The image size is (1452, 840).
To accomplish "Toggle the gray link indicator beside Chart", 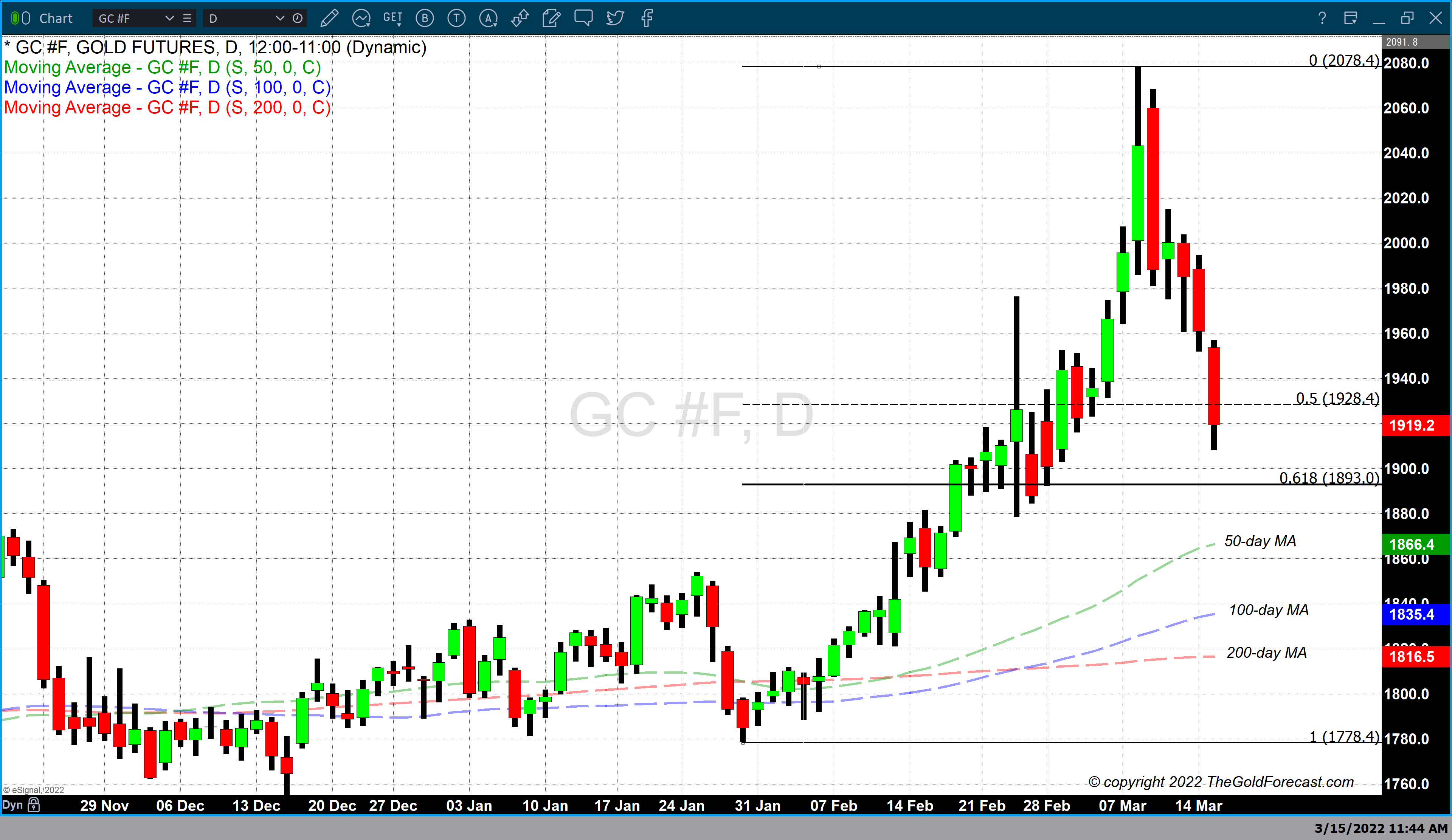I will 26,19.
